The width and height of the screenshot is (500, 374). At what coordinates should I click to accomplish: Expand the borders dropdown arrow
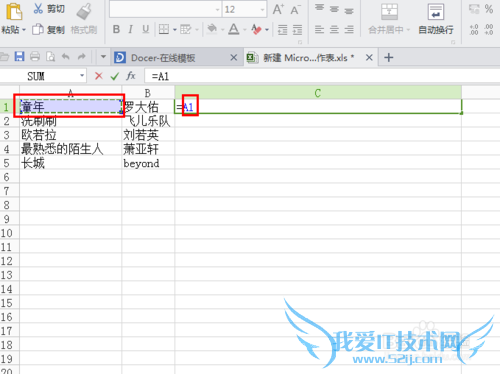175,30
